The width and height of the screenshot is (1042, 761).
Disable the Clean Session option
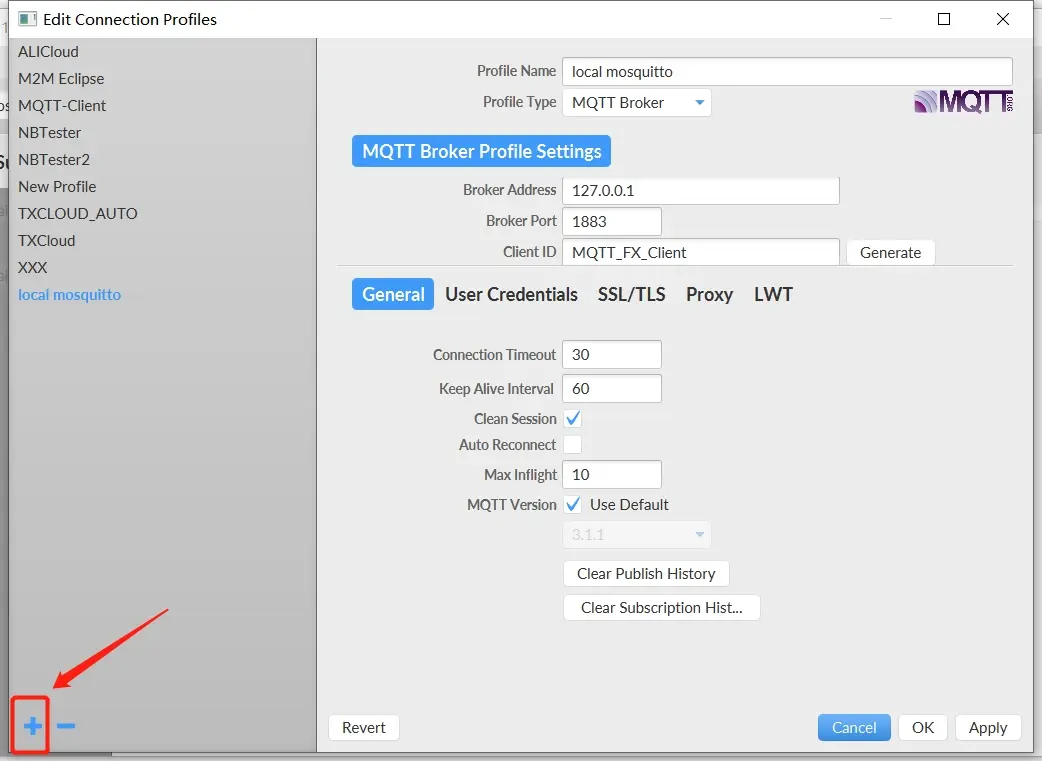pos(572,418)
